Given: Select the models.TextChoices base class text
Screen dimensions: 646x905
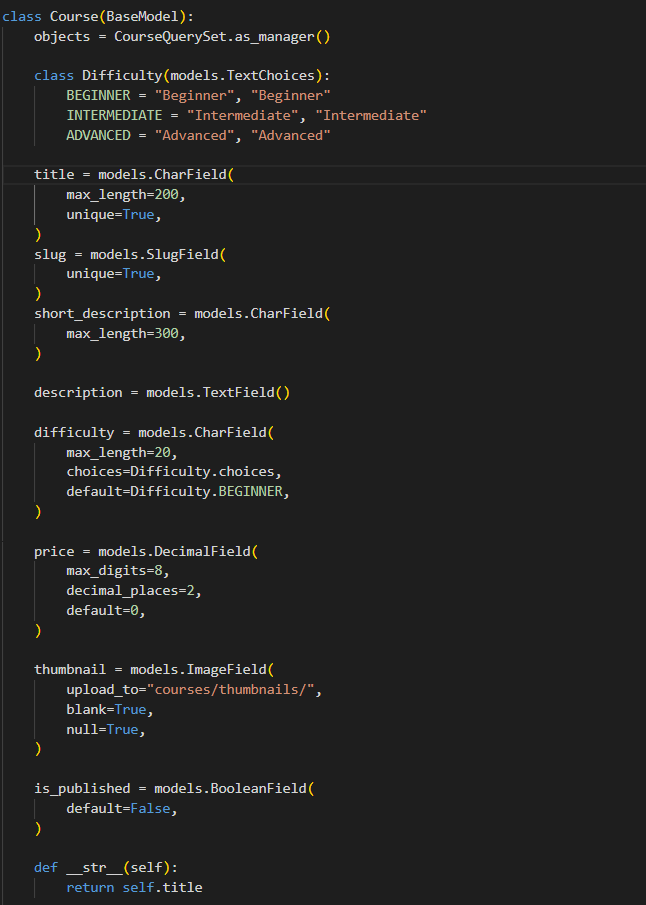Looking at the screenshot, I should coord(242,76).
